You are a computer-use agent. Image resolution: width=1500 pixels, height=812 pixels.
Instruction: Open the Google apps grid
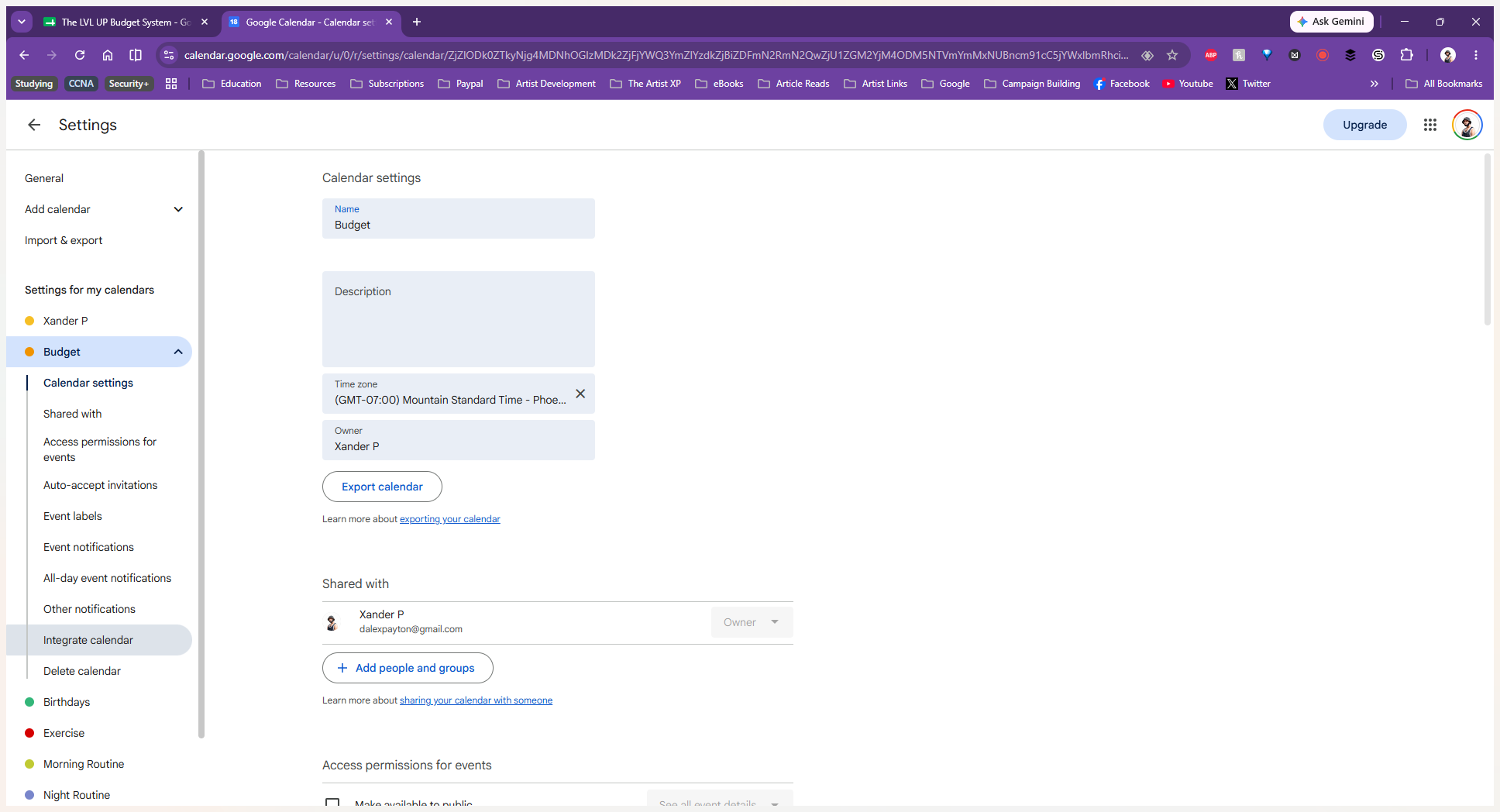[x=1430, y=125]
